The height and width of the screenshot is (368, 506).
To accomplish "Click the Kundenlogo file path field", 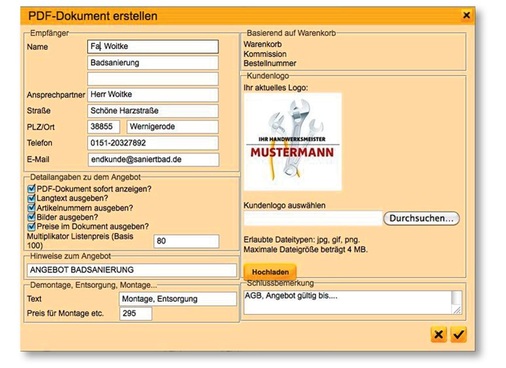I will click(x=313, y=218).
